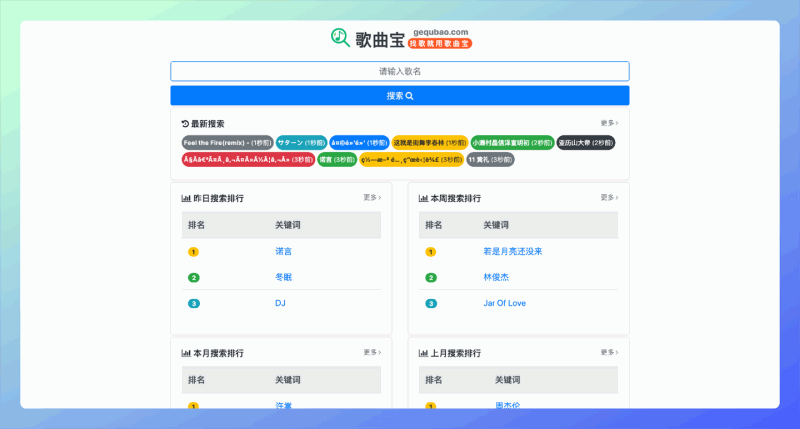The width and height of the screenshot is (800, 429).
Task: Click the blue 搜索 button
Action: tap(399, 96)
